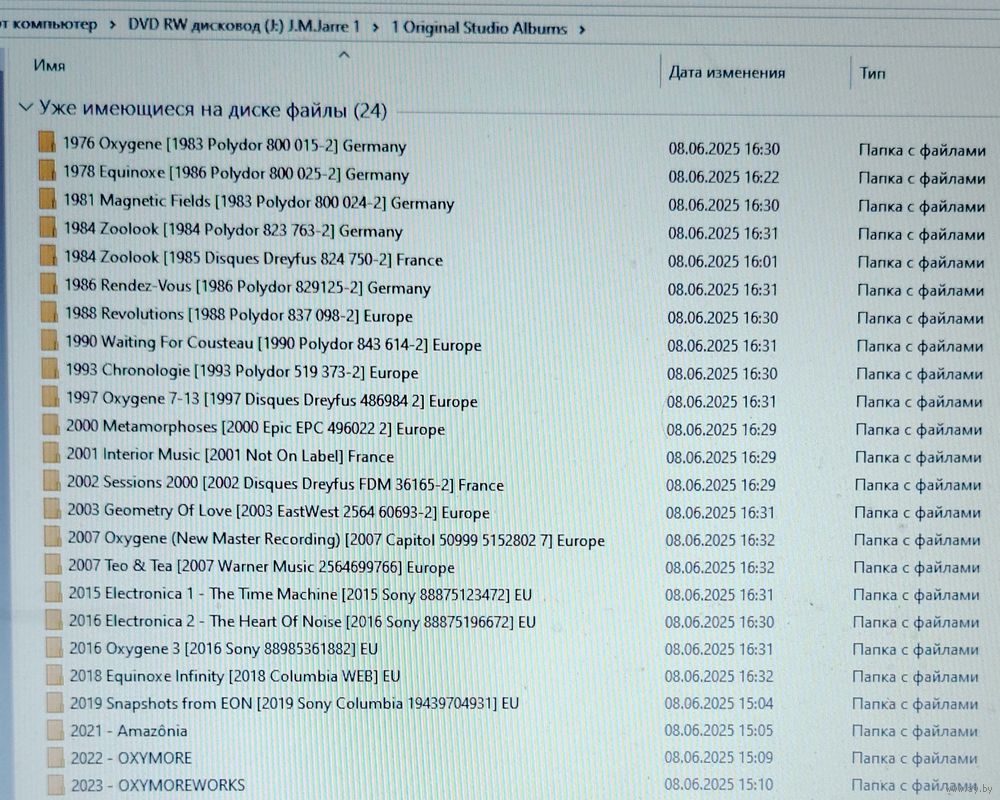Image resolution: width=1000 pixels, height=800 pixels.
Task: Open the breadcrumb arrow after 'компьютер'
Action: click(x=112, y=26)
